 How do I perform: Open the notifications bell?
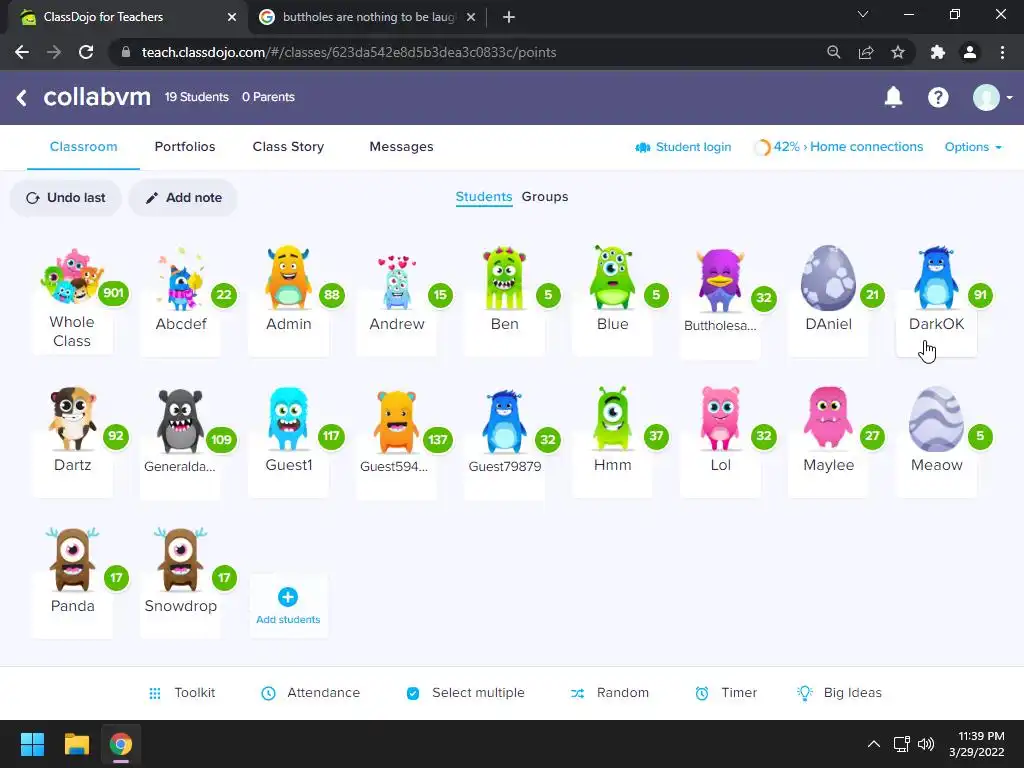pyautogui.click(x=893, y=97)
